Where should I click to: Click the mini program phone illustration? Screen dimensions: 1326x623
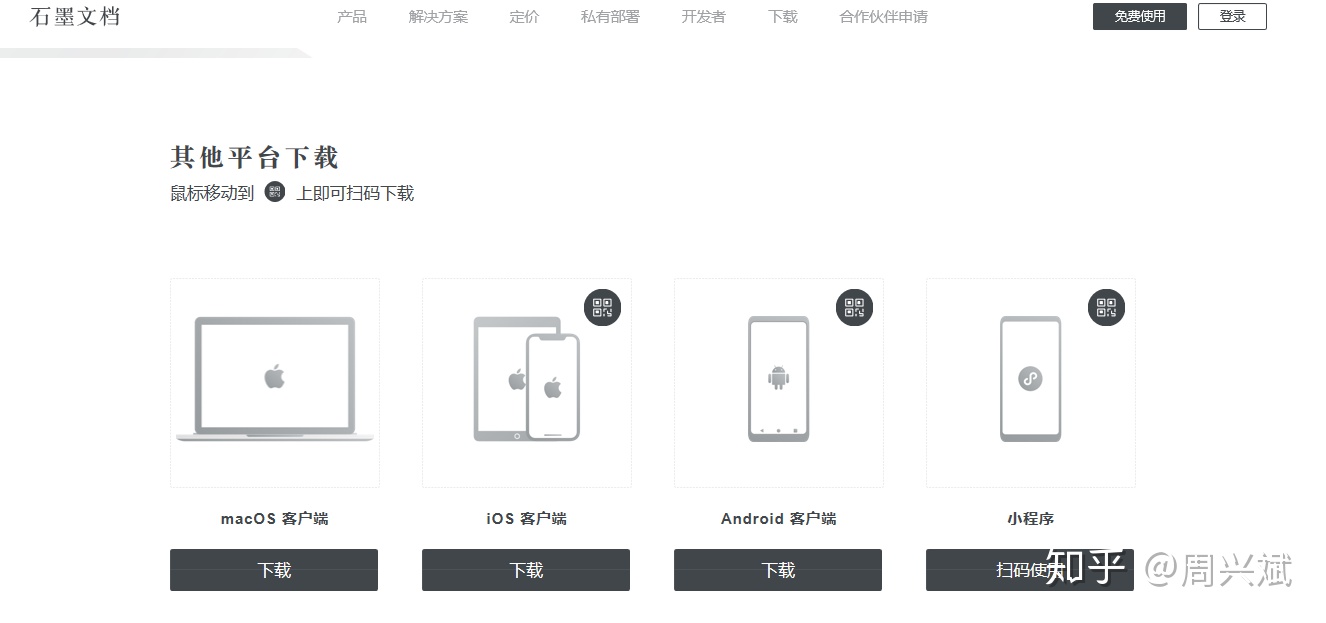click(1030, 379)
